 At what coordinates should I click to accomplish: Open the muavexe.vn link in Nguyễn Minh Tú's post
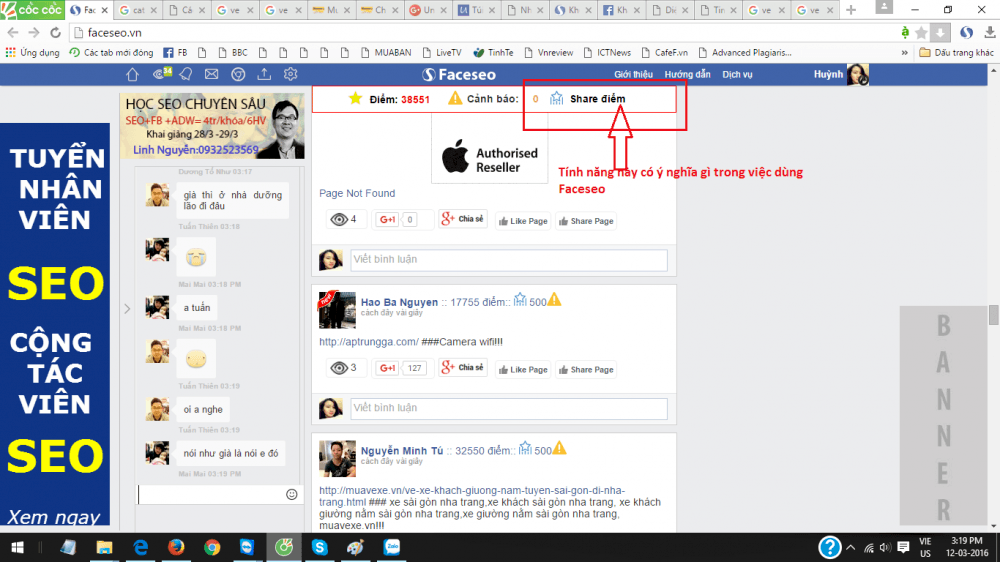coord(472,496)
